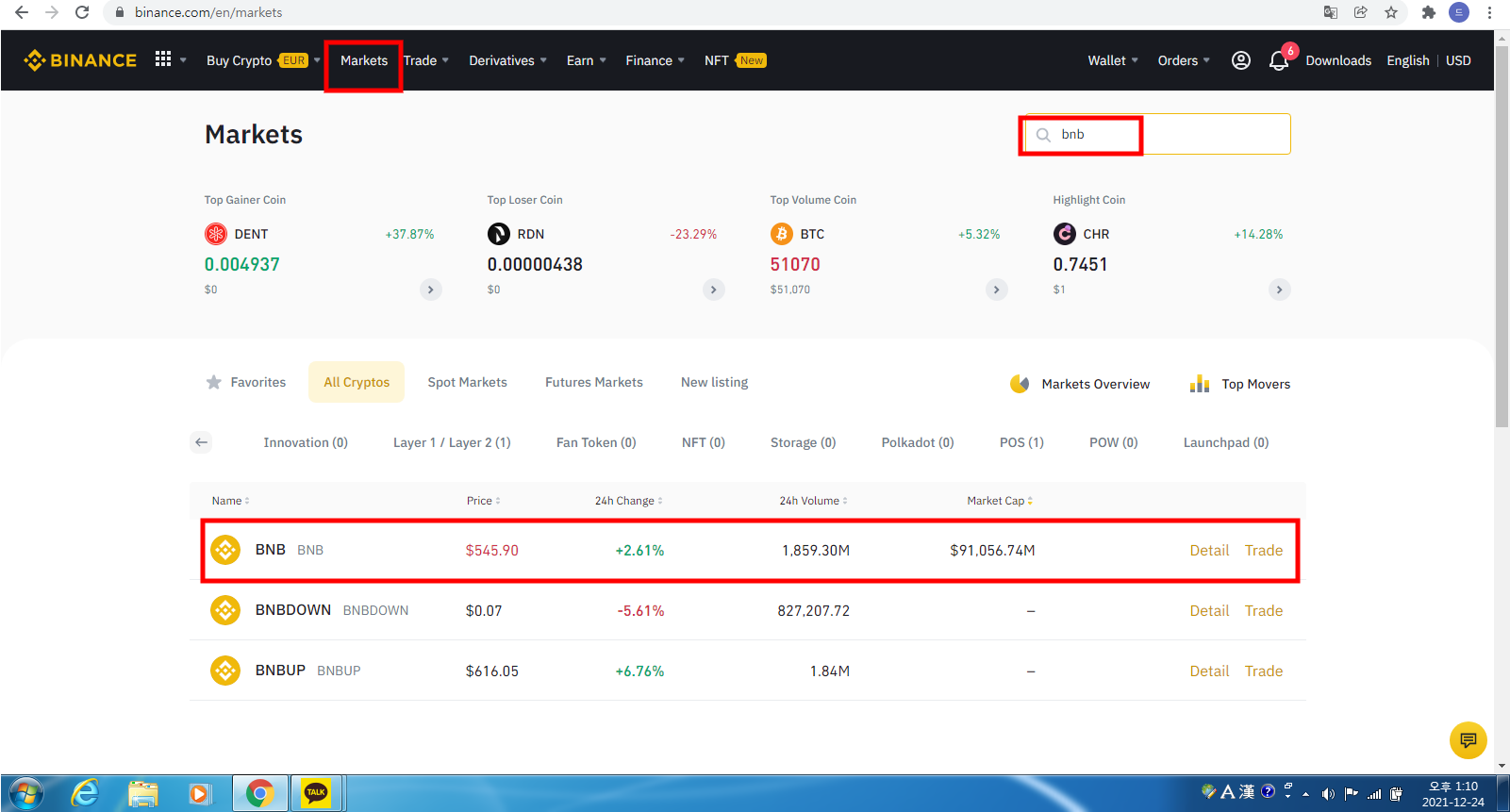This screenshot has height=812, width=1510.
Task: Sort table by Market Cap column
Action: (x=1000, y=501)
